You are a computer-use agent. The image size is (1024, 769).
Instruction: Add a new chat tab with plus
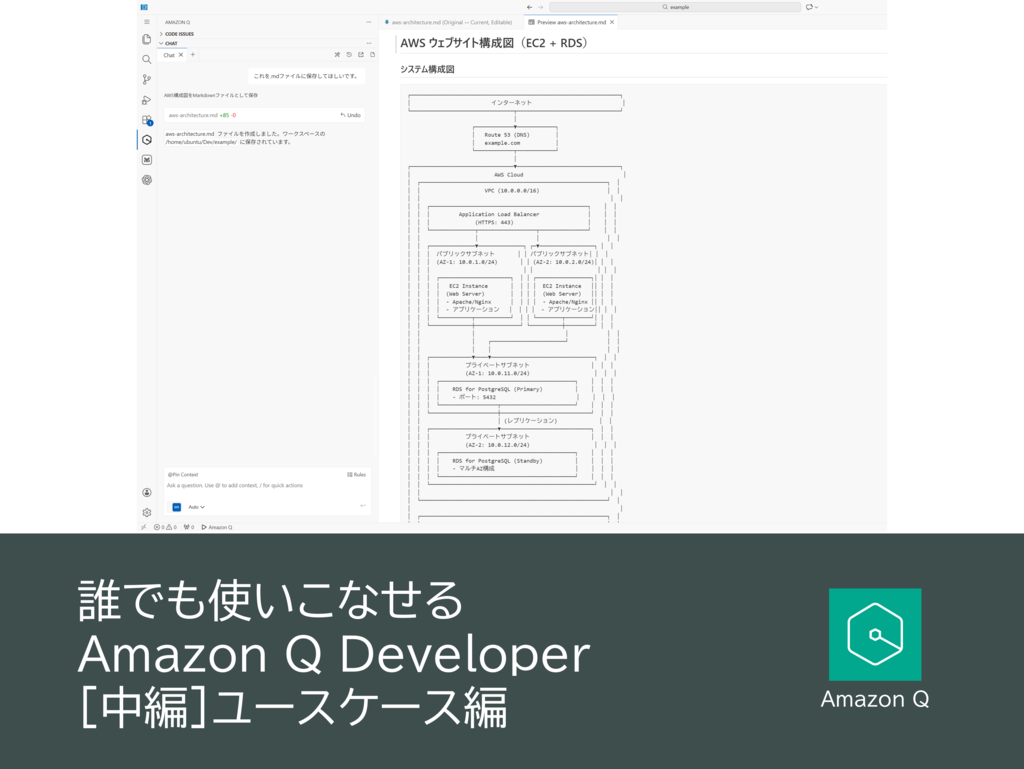(193, 55)
